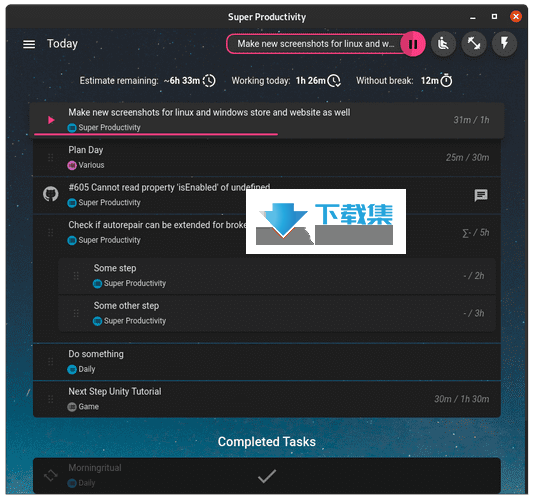Click the pink play indicator on first task
The width and height of the screenshot is (534, 500).
(x=51, y=120)
